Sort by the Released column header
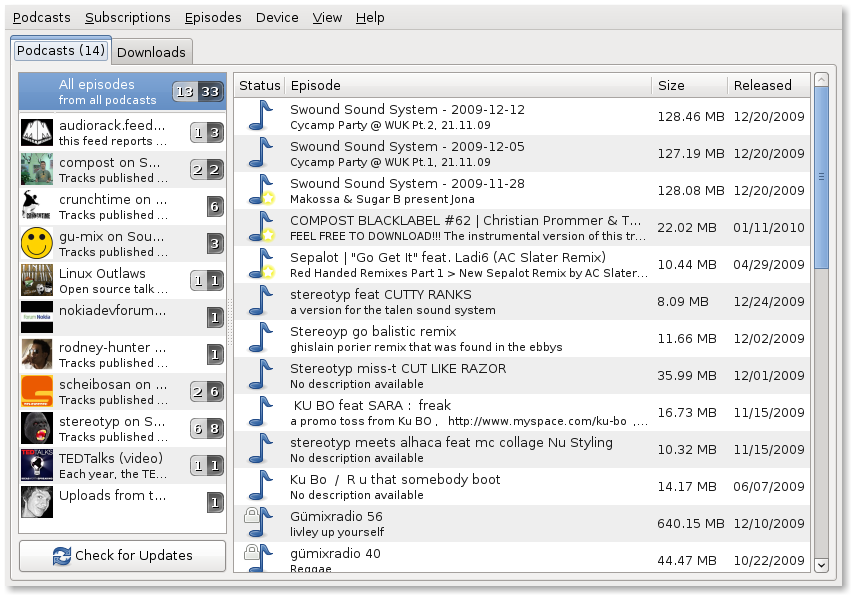 (x=769, y=85)
